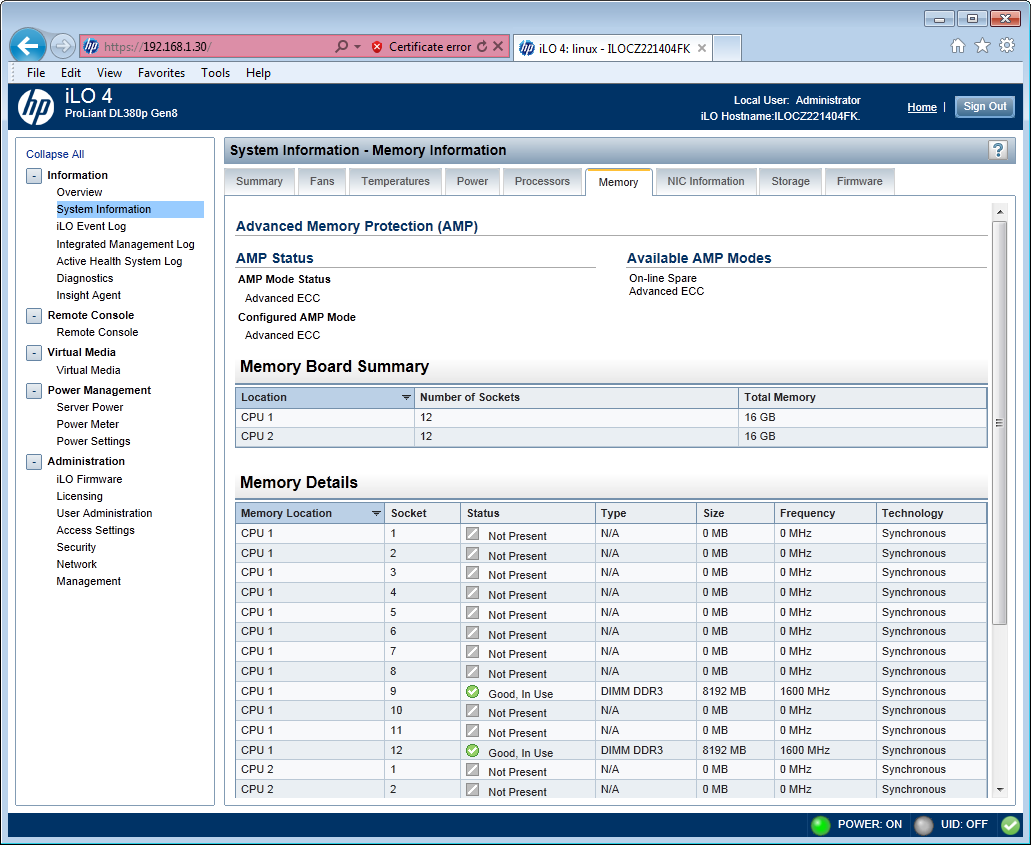Open Integrated Management Log in sidebar
The height and width of the screenshot is (845, 1031).
coord(126,244)
